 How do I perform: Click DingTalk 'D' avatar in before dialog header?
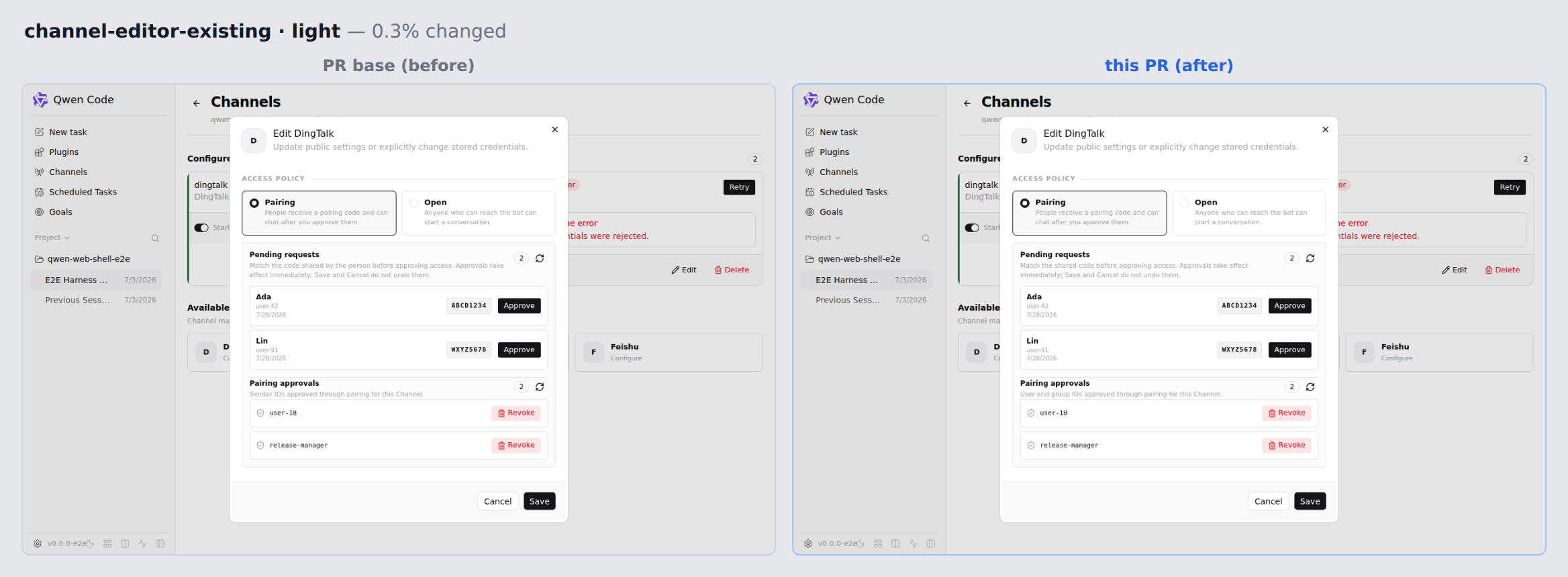[253, 141]
